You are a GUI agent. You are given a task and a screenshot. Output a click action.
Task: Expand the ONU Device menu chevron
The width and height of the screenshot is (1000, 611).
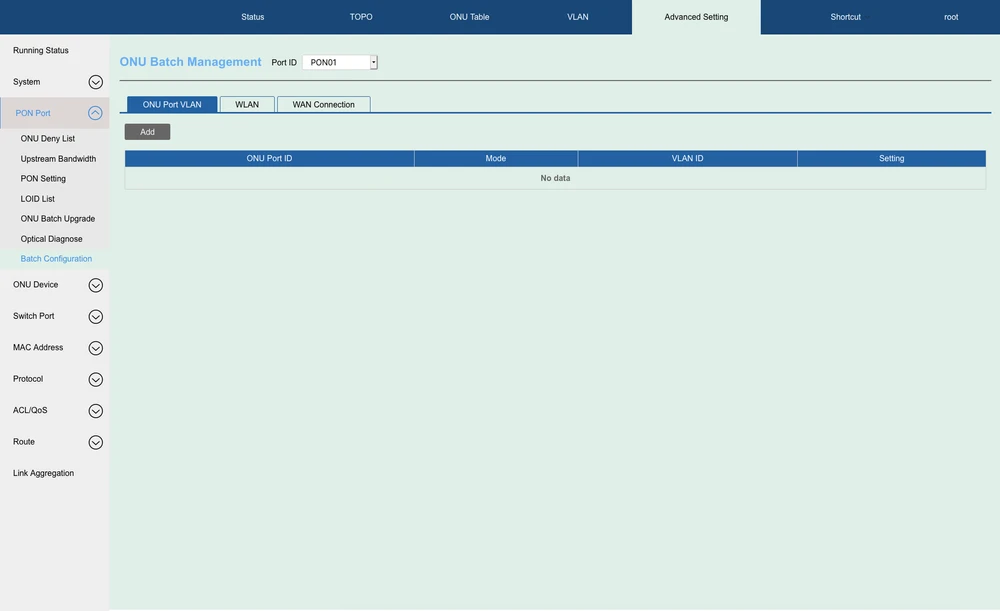[95, 285]
